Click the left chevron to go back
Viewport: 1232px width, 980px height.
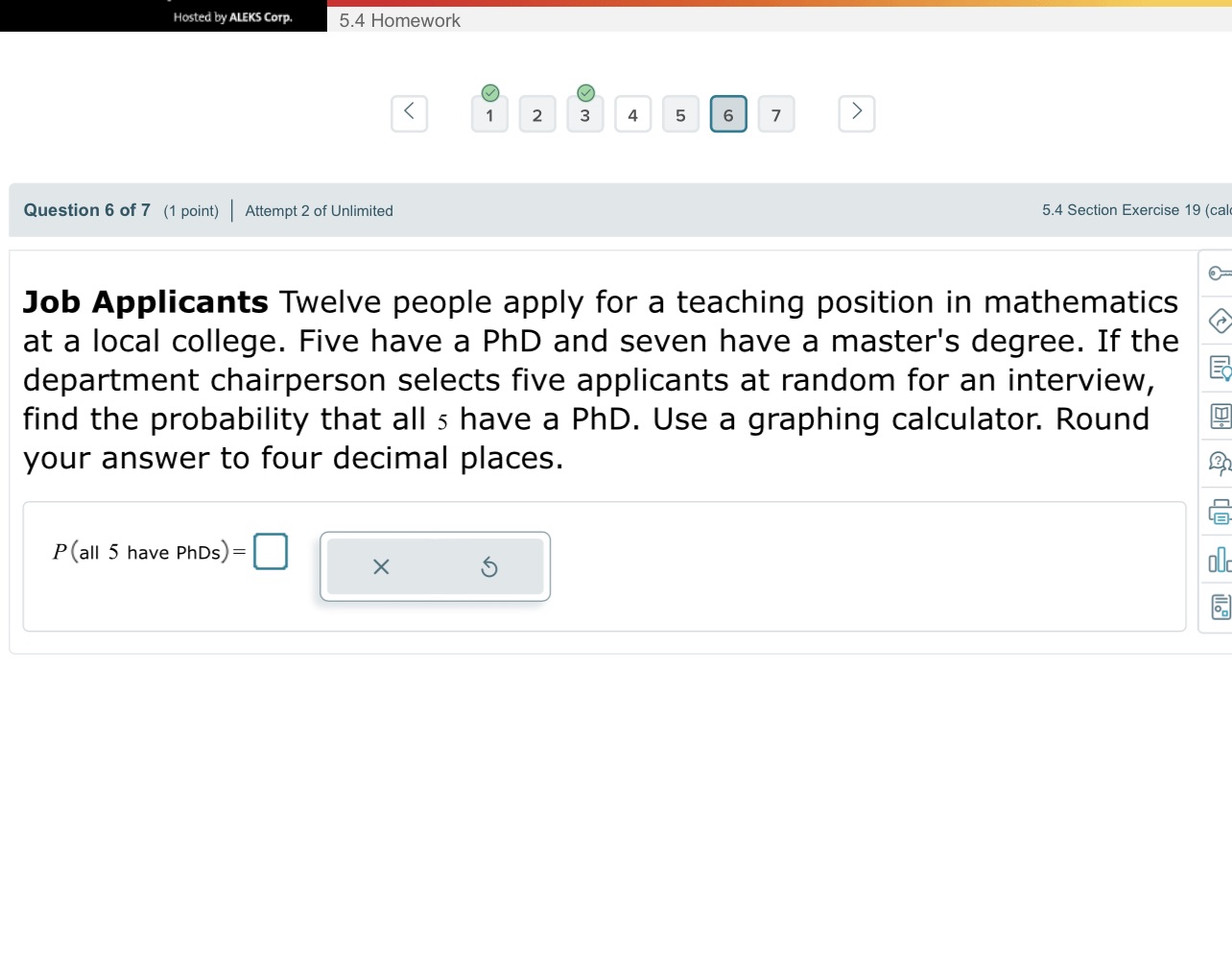tap(409, 112)
